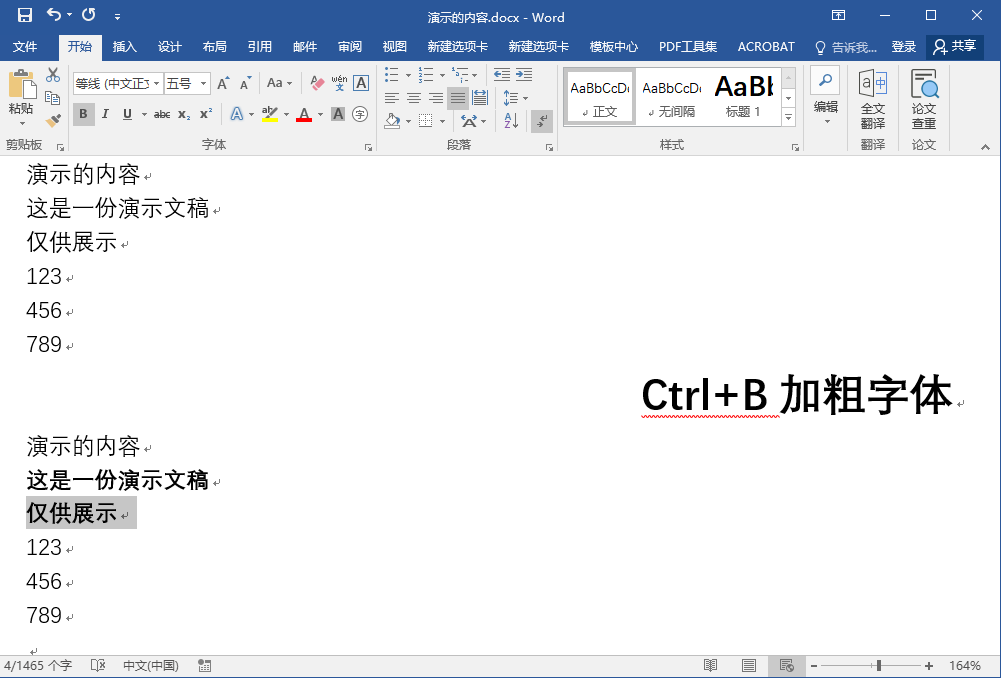1001x678 pixels.
Task: Click the proofing book icon in status bar
Action: point(98,666)
